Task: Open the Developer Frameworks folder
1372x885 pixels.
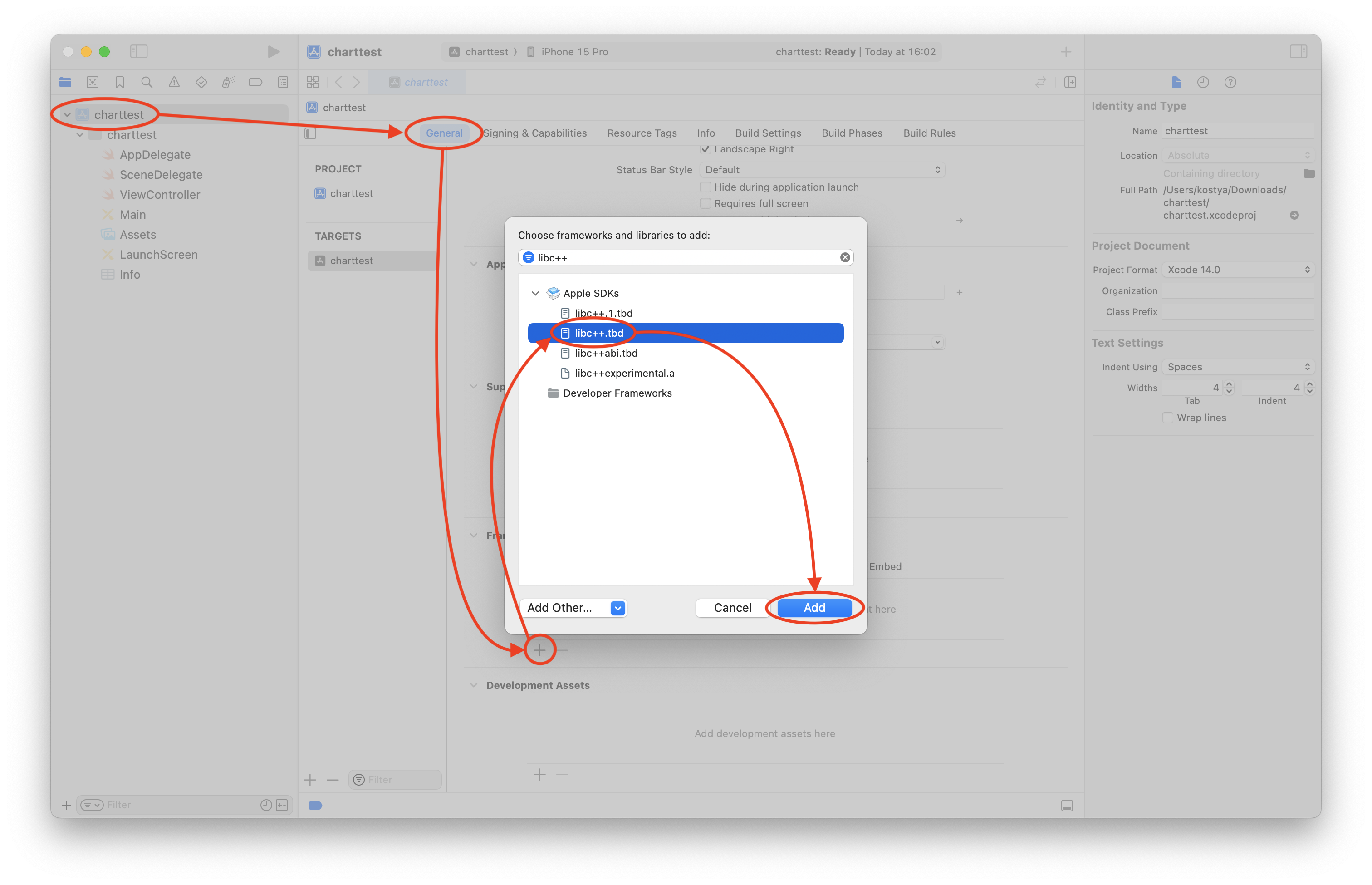Action: pos(686,393)
